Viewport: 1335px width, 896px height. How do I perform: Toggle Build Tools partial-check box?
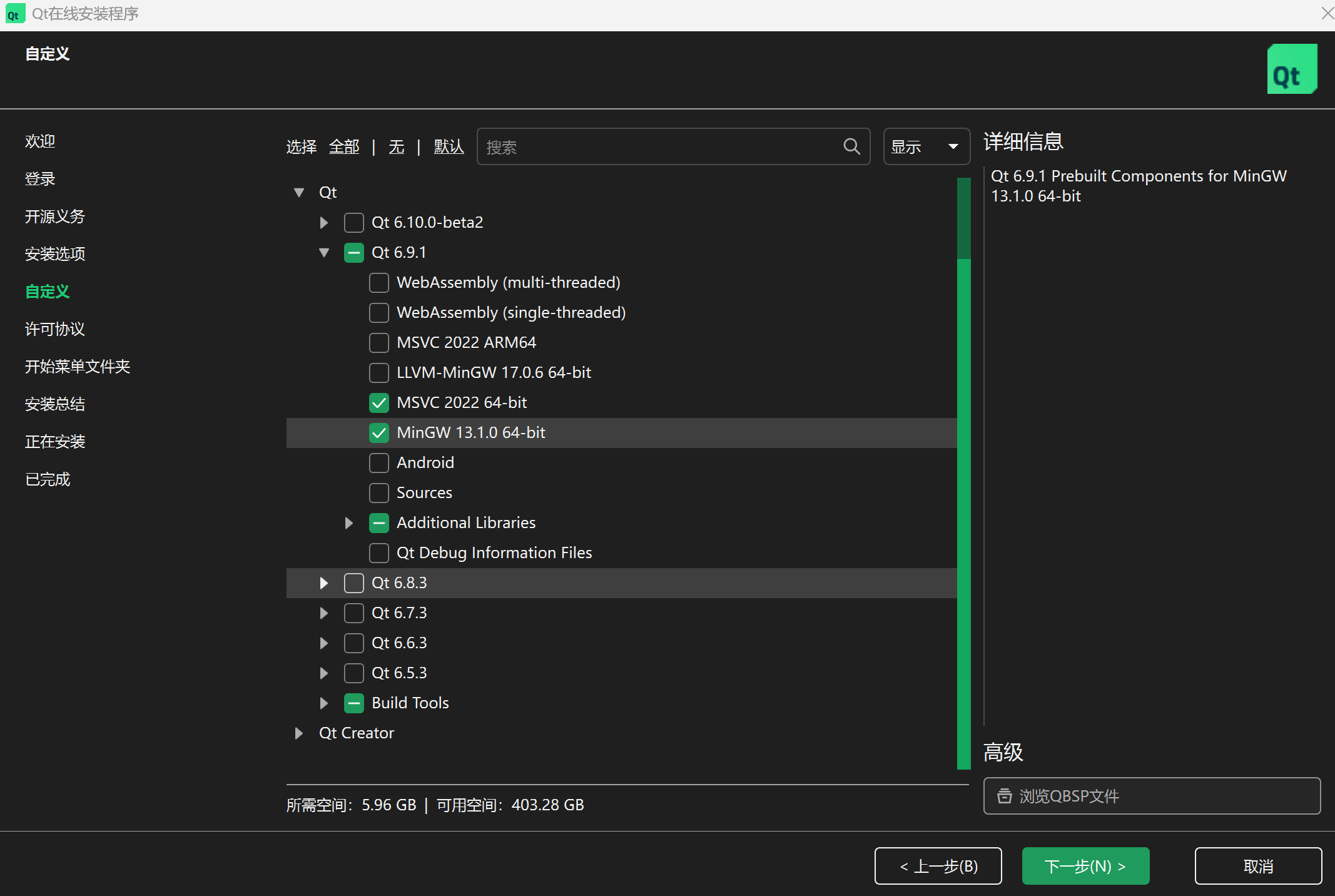coord(354,703)
